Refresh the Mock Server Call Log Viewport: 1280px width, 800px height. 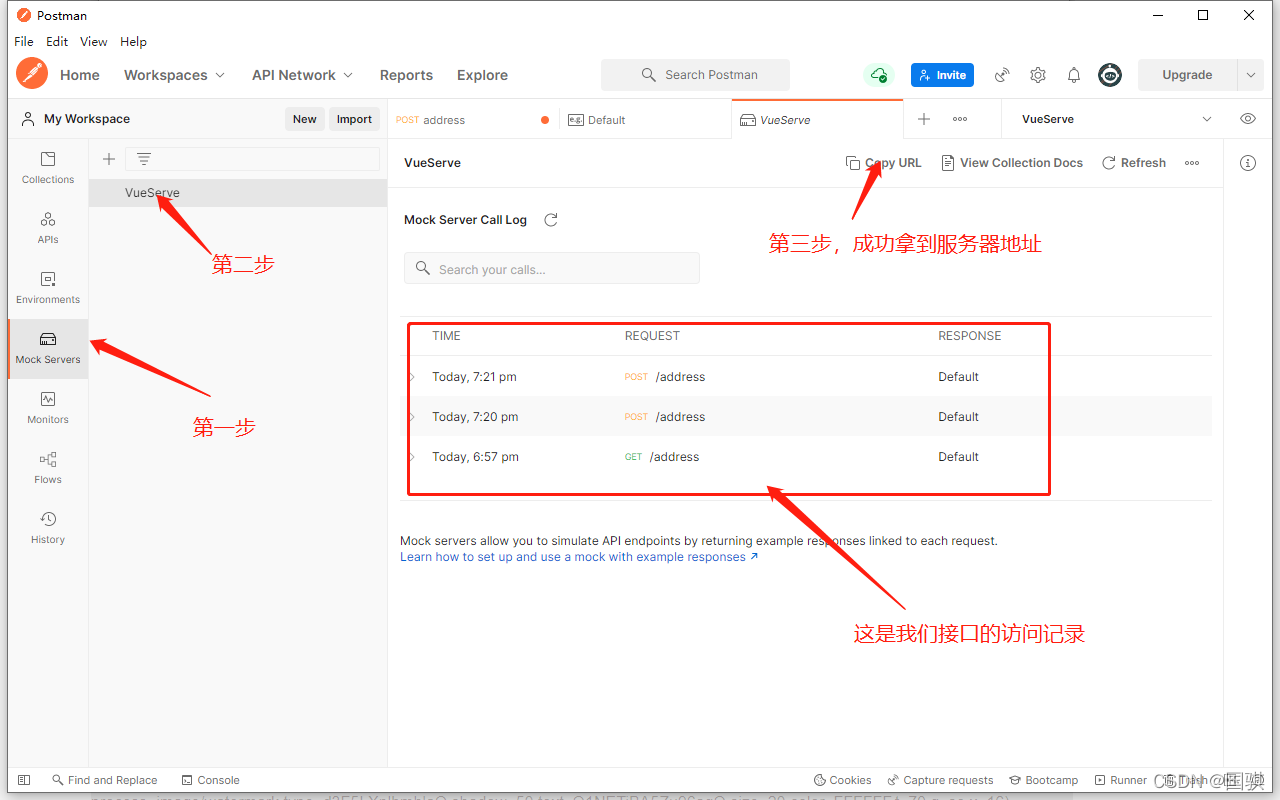click(x=551, y=220)
